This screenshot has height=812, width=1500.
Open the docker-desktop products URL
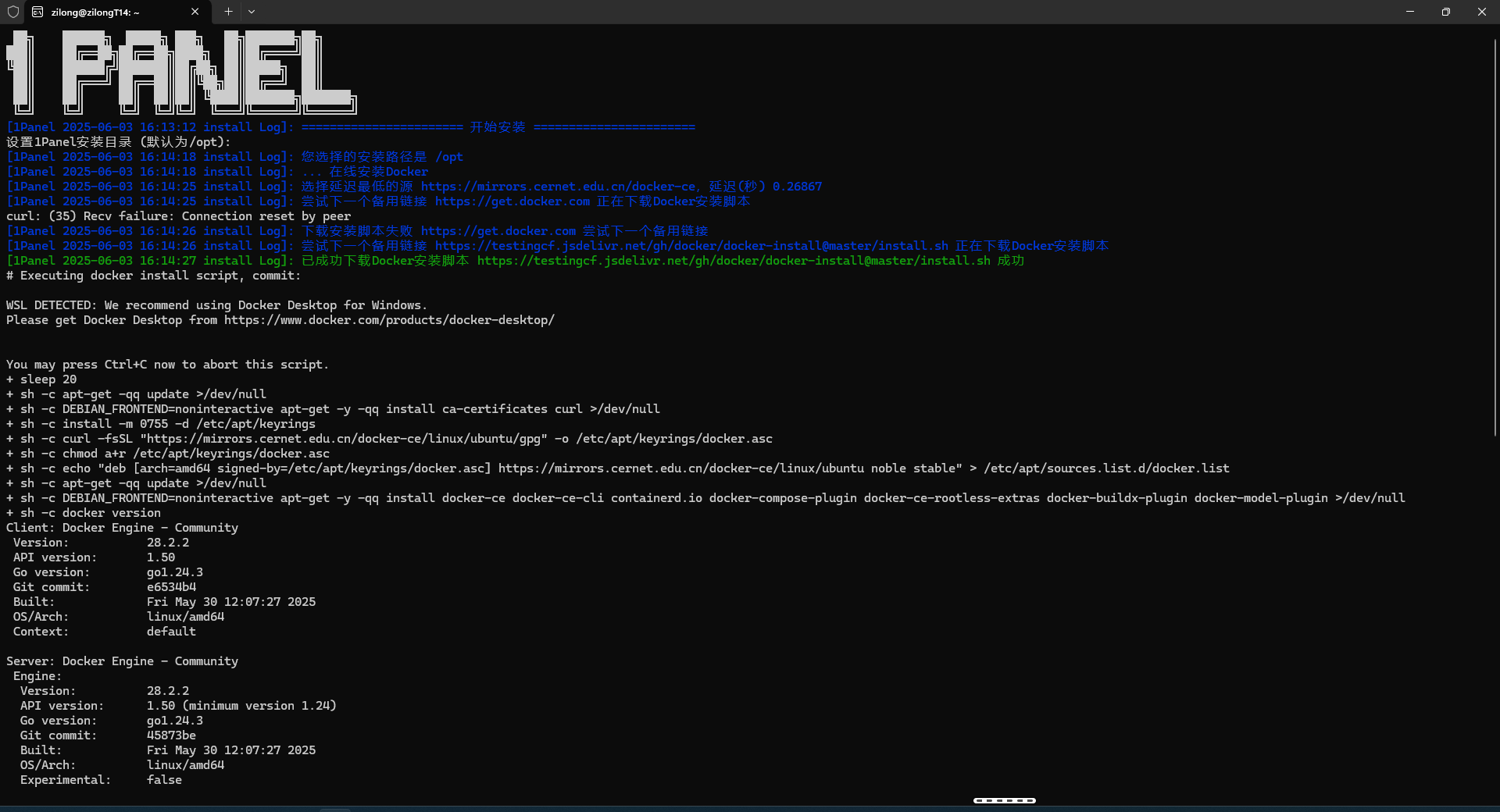tap(389, 320)
